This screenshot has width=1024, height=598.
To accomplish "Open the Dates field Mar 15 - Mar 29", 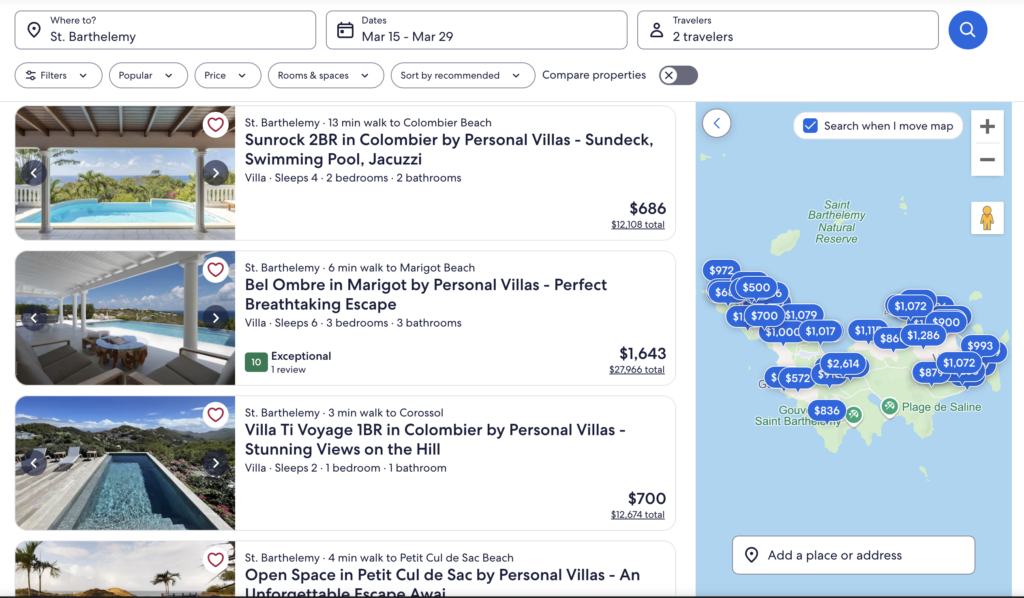I will pyautogui.click(x=477, y=30).
